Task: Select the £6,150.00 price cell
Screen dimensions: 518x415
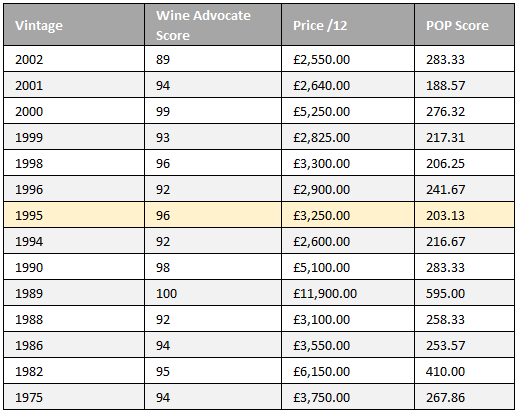Action: coord(348,371)
